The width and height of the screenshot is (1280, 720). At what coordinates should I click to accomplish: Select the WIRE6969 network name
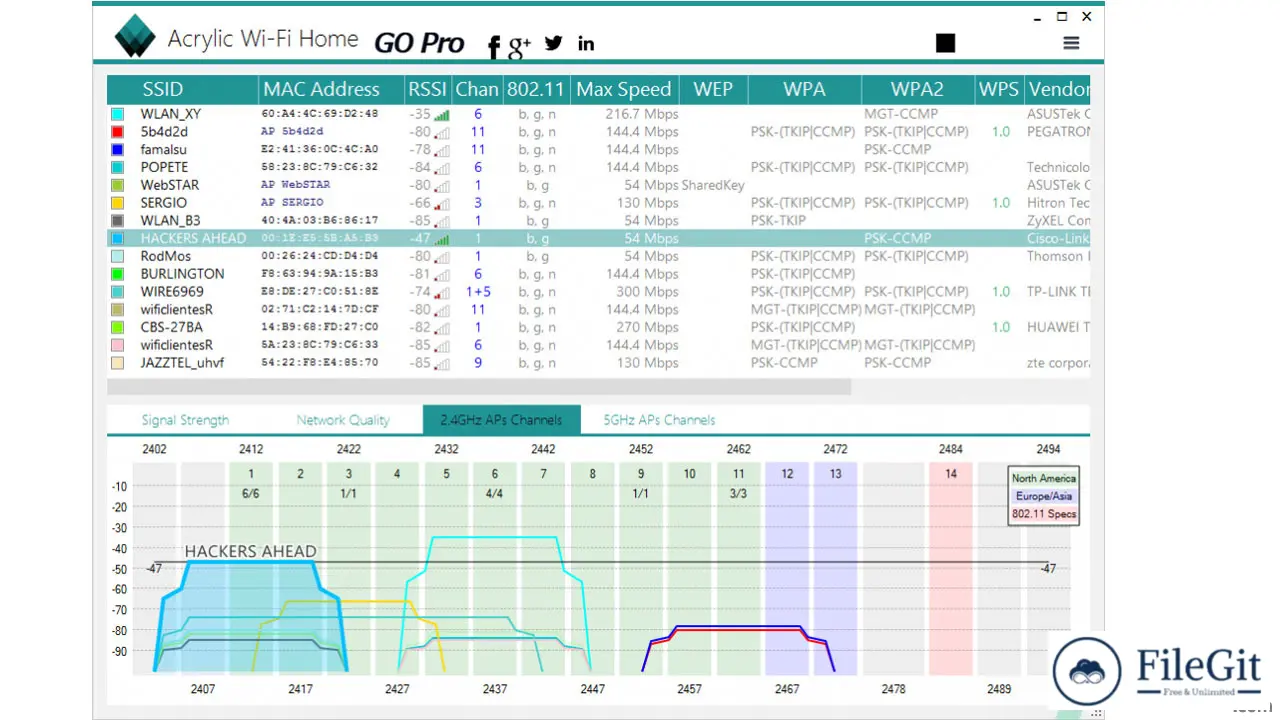(172, 292)
